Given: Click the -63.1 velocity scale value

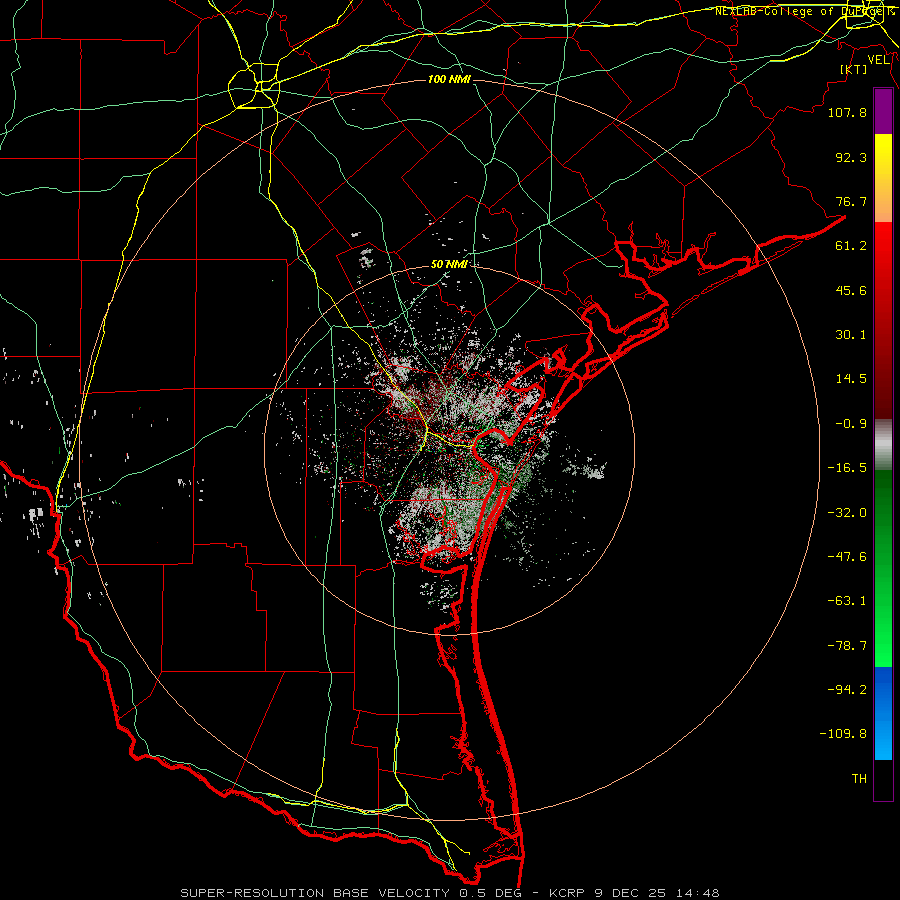Looking at the screenshot, I should (x=847, y=601).
